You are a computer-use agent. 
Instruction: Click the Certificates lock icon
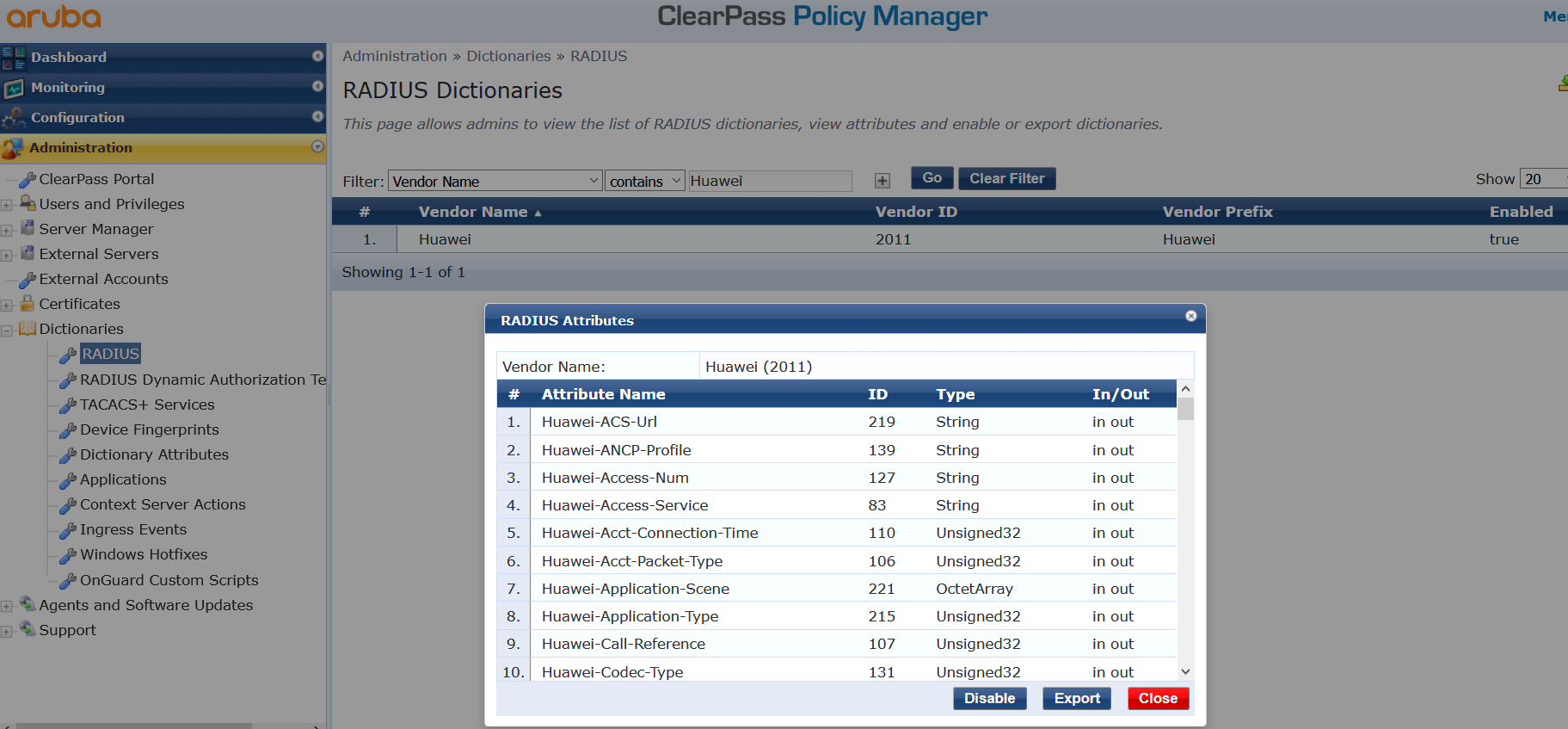click(x=28, y=303)
